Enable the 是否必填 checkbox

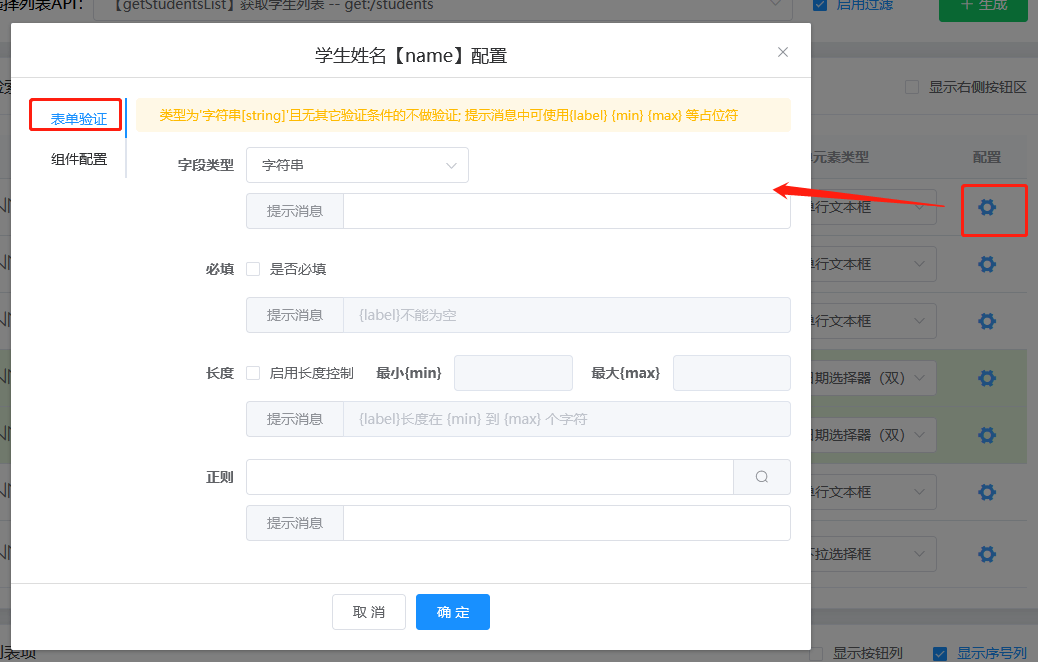(253, 269)
